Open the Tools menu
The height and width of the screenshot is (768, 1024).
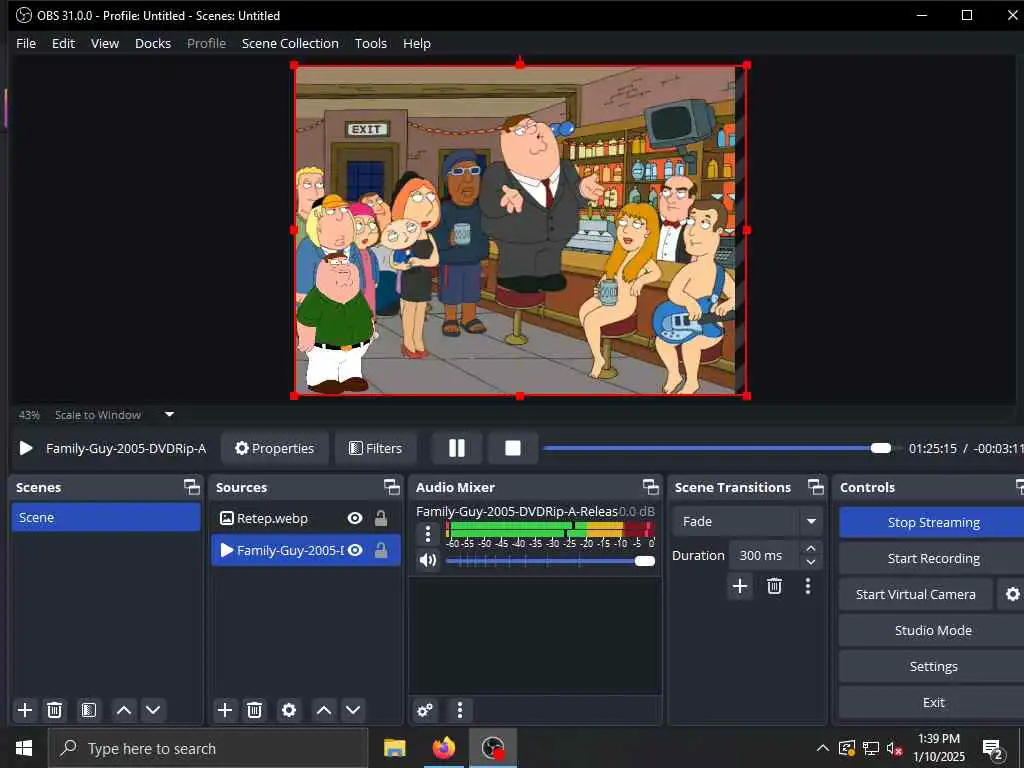click(370, 43)
